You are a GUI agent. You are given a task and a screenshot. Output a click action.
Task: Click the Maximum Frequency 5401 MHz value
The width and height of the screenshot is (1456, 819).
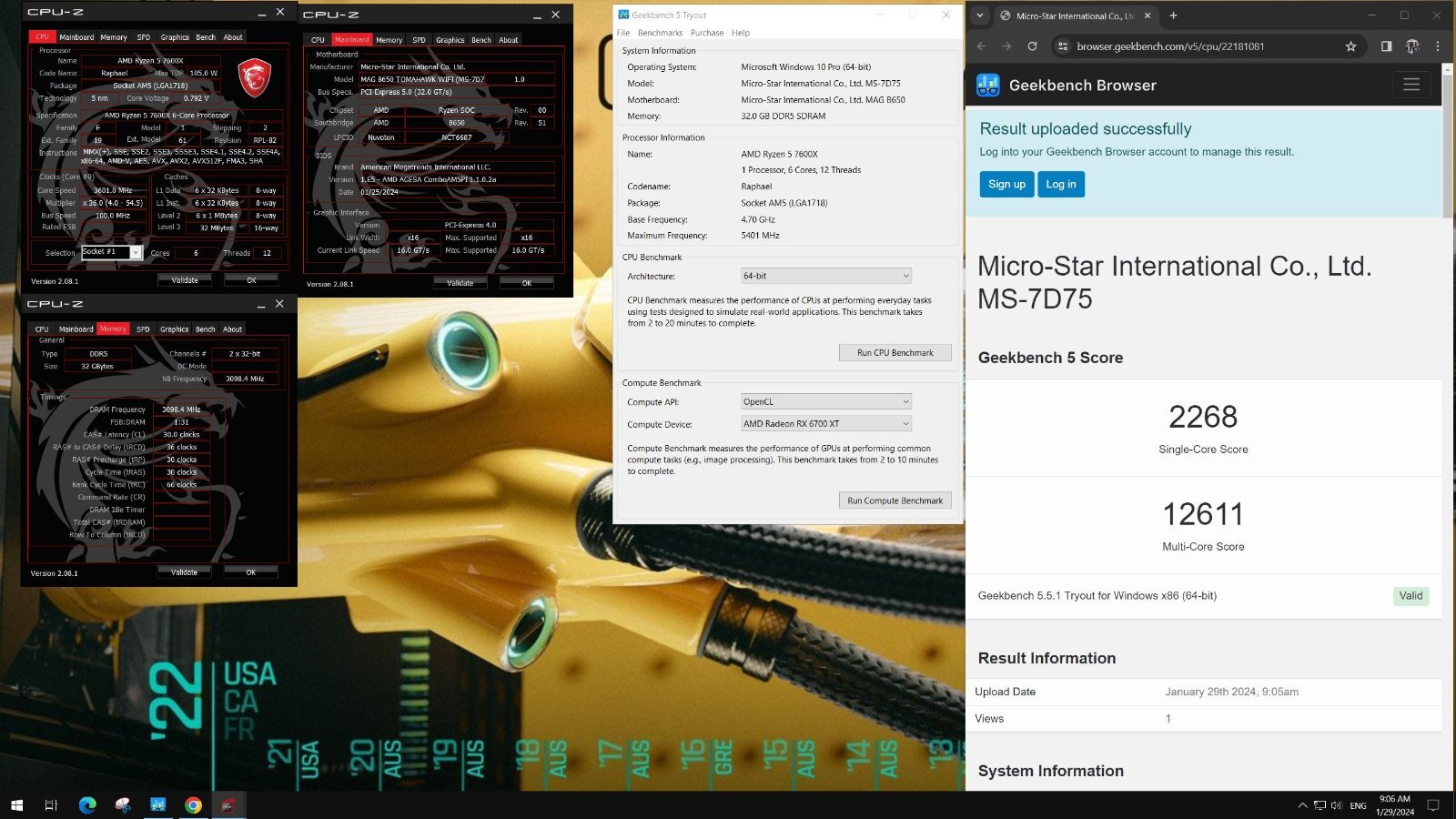tap(760, 236)
